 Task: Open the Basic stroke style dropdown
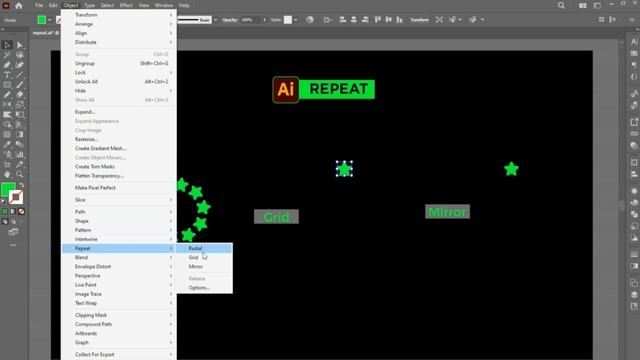point(216,20)
